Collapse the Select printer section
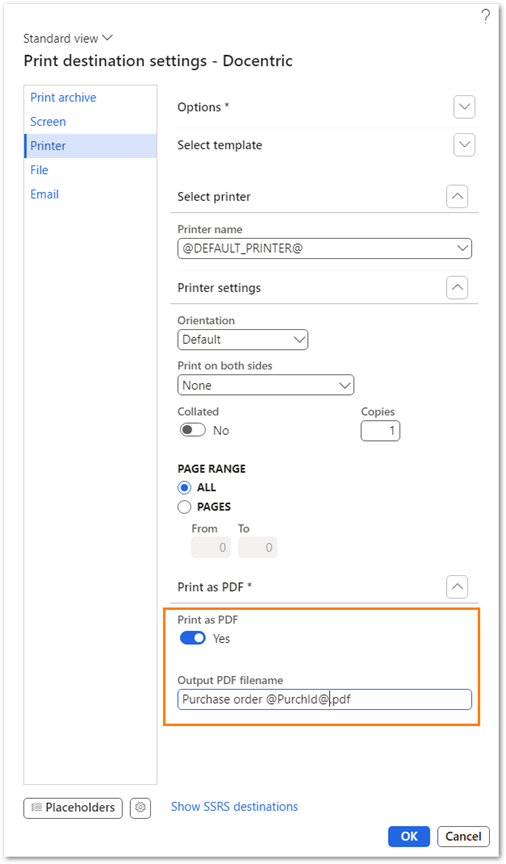The width and height of the screenshot is (506, 864). (x=457, y=196)
